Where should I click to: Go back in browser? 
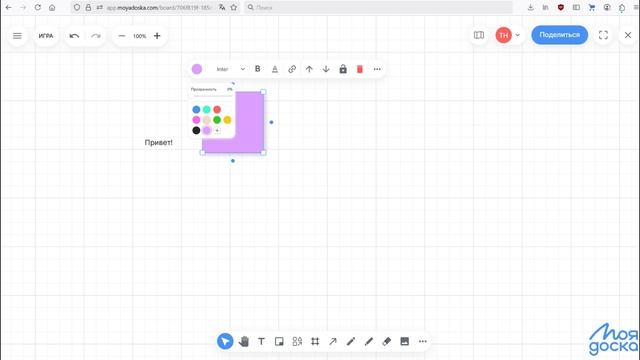tap(9, 7)
